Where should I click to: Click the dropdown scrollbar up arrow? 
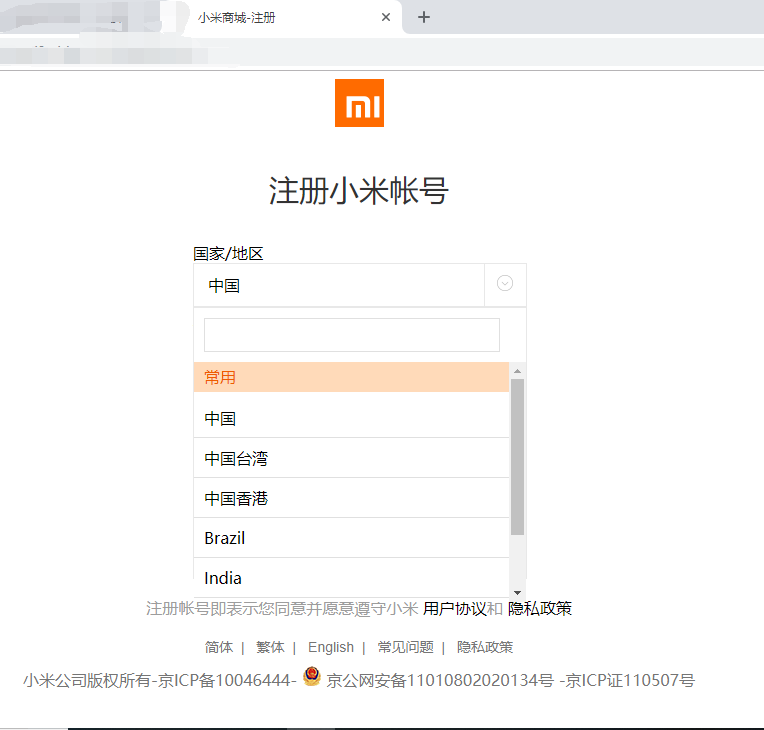pyautogui.click(x=517, y=371)
